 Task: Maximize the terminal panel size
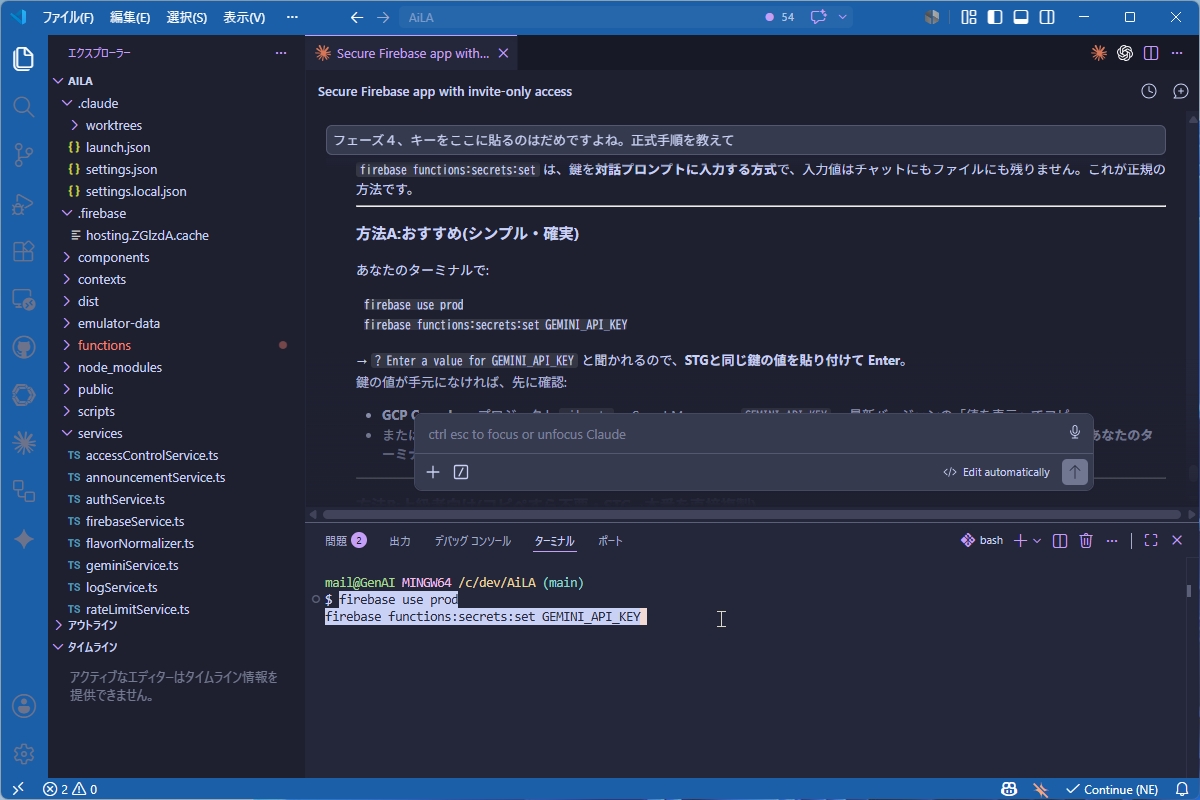[x=1151, y=540]
